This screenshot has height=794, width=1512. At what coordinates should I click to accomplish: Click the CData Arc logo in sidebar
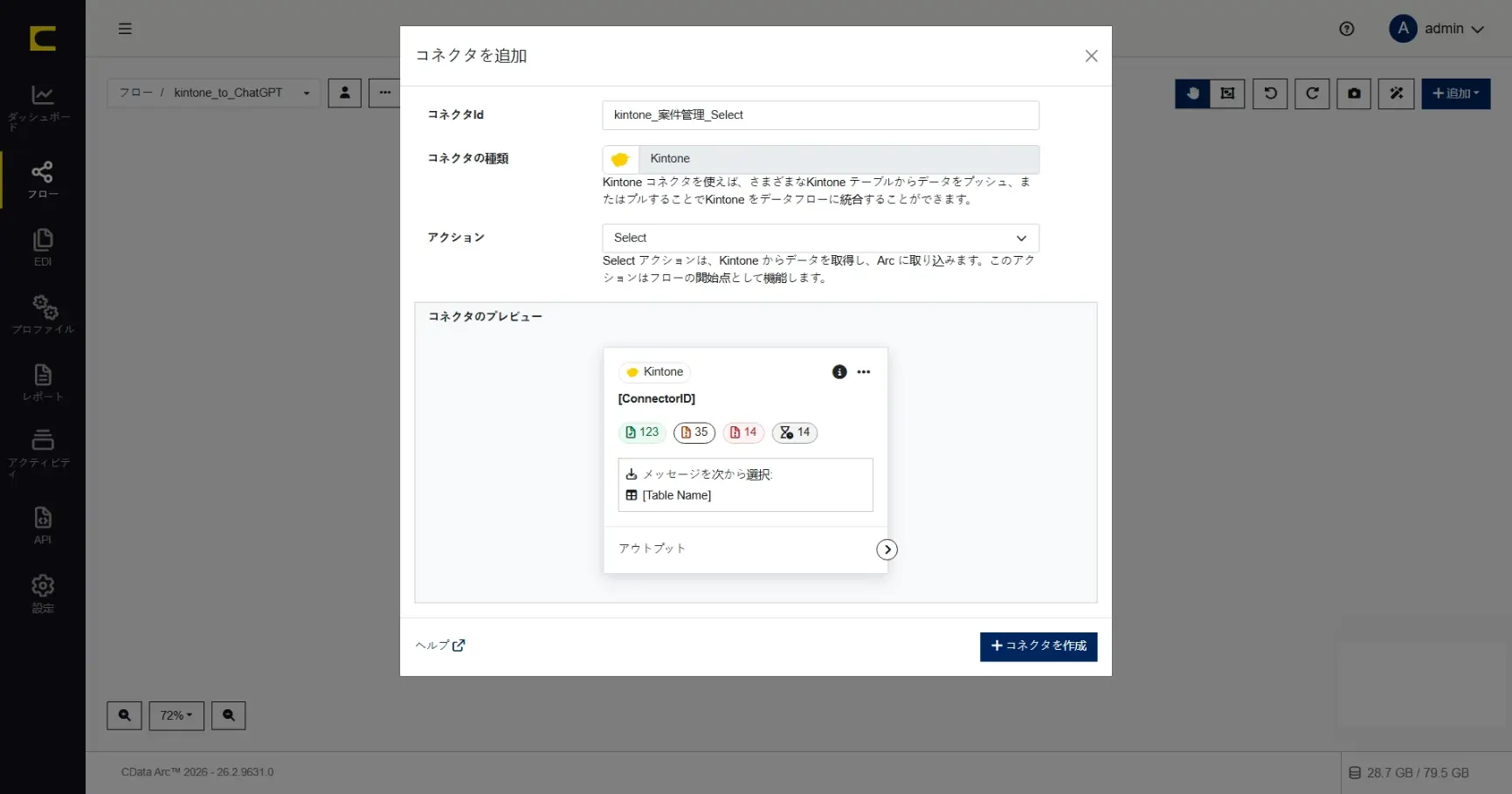(42, 38)
